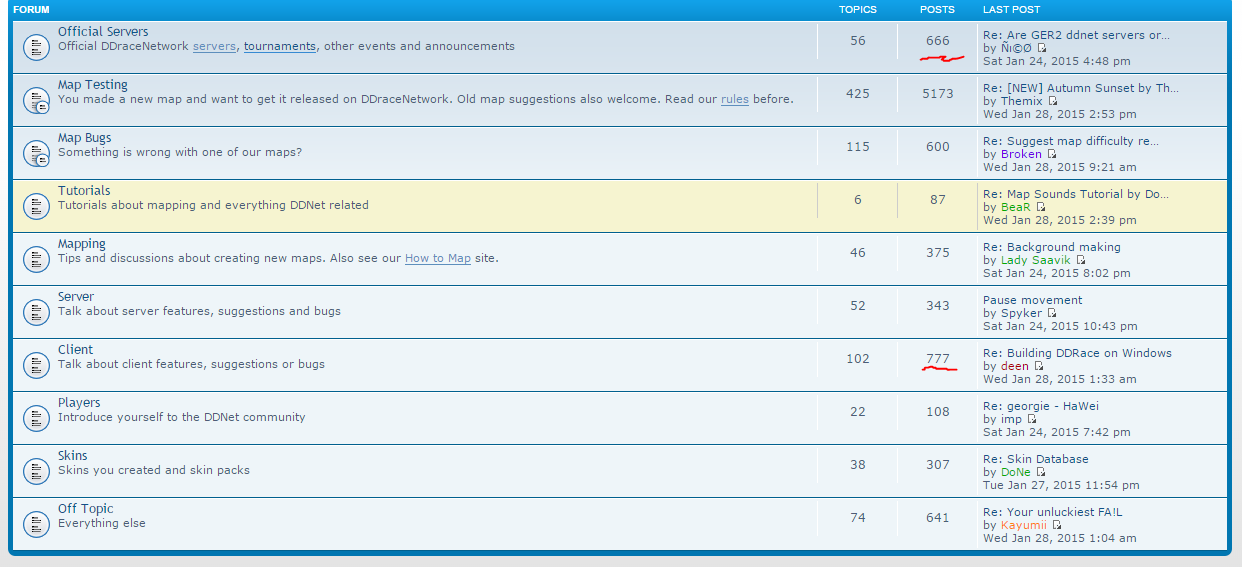The height and width of the screenshot is (567, 1242).
Task: View user profile of Lady Saavik
Action: pos(1035,260)
